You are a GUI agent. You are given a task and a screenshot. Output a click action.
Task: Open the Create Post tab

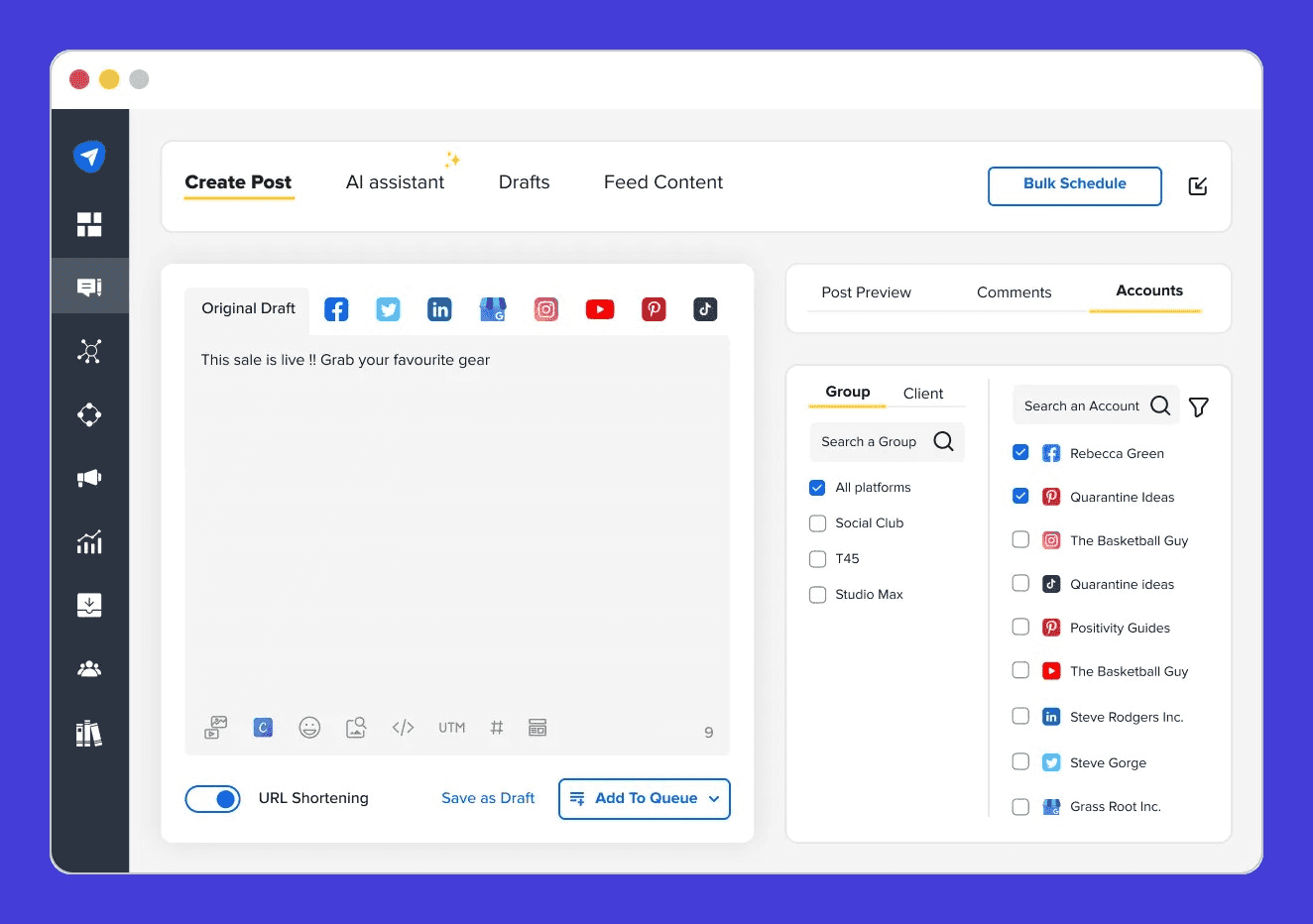tap(238, 182)
